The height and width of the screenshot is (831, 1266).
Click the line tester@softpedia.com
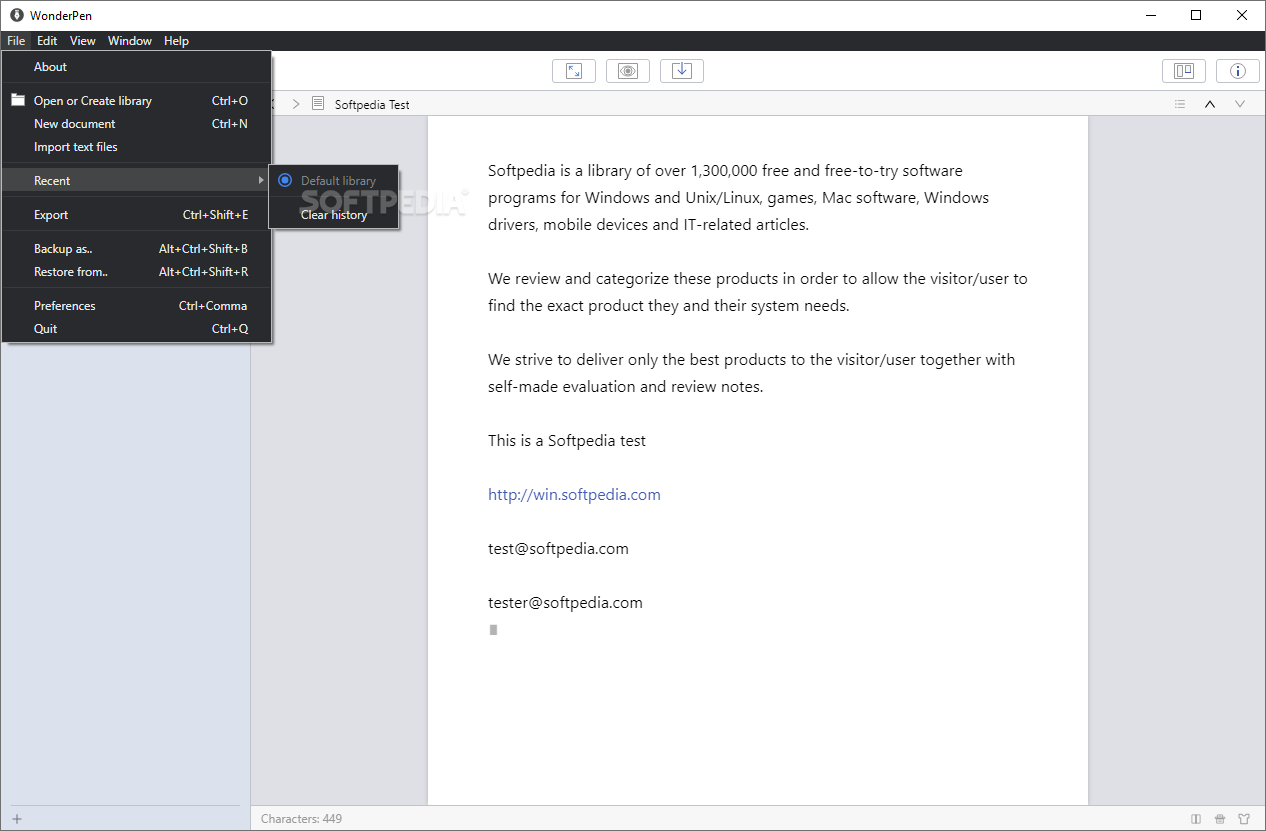pos(565,603)
